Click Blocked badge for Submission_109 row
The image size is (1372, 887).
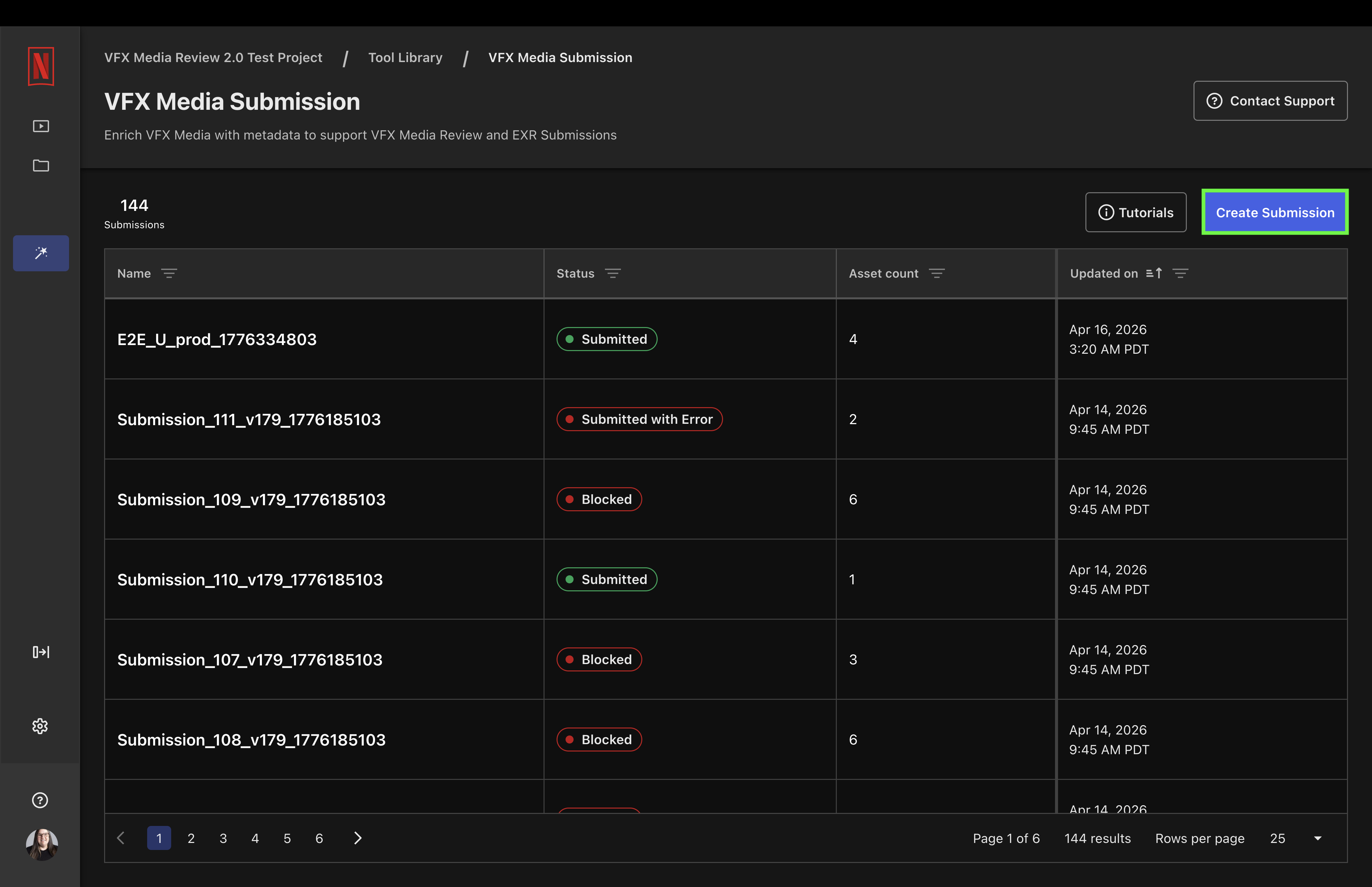click(599, 499)
